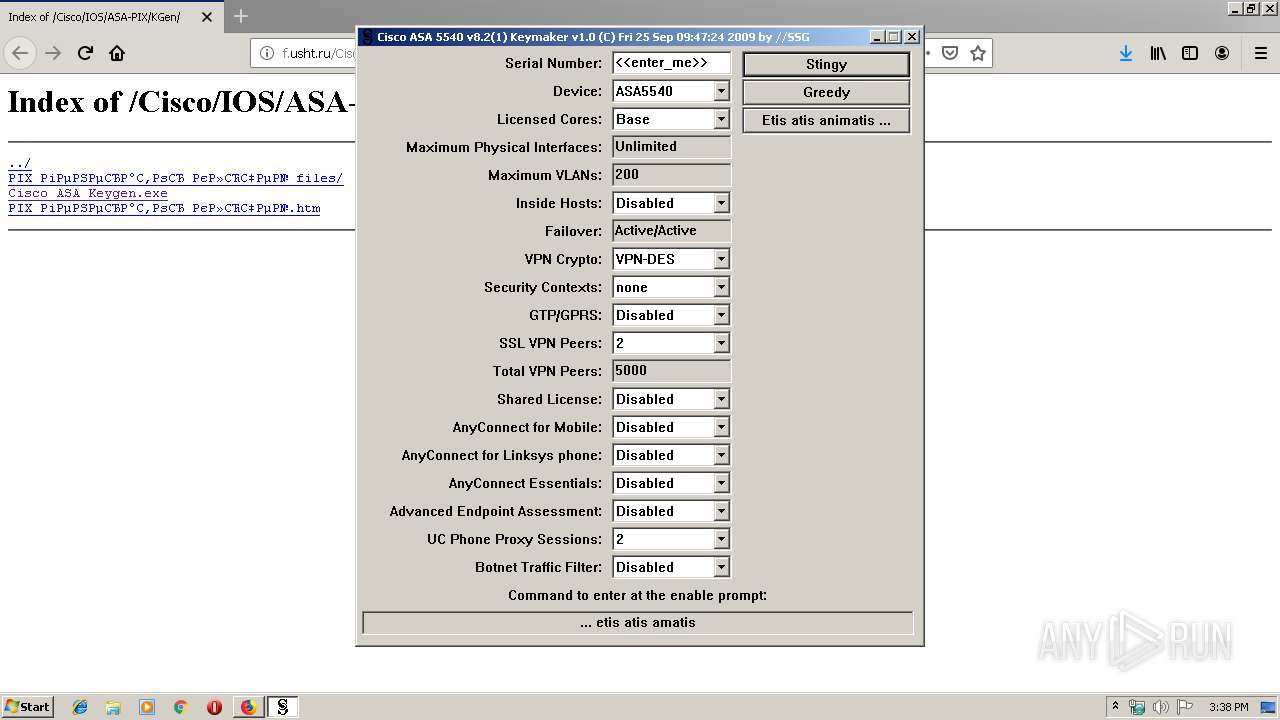The image size is (1280, 720).
Task: Switch to the keygen taskbar button
Action: tap(282, 707)
